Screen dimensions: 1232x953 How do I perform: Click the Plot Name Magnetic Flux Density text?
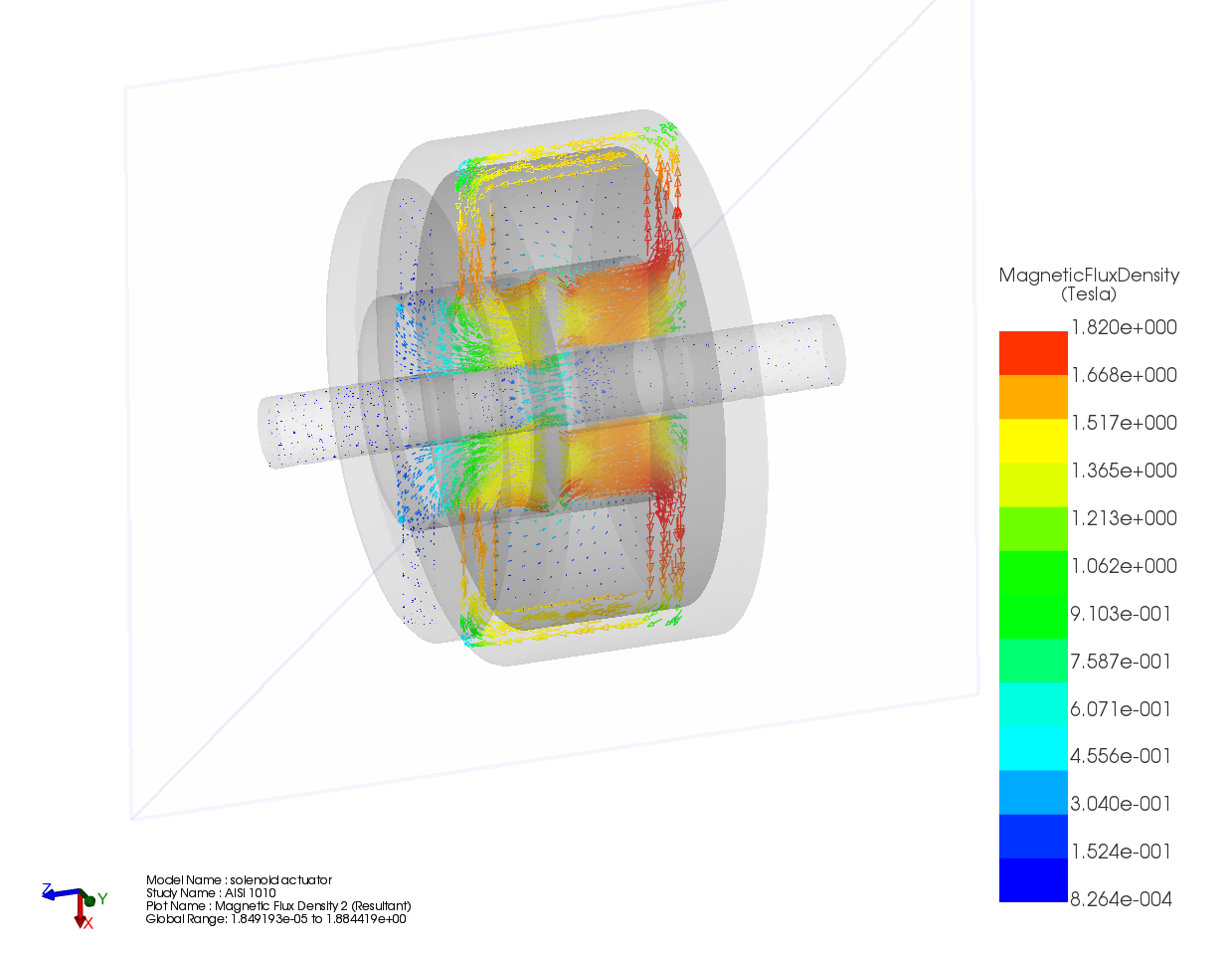click(277, 906)
